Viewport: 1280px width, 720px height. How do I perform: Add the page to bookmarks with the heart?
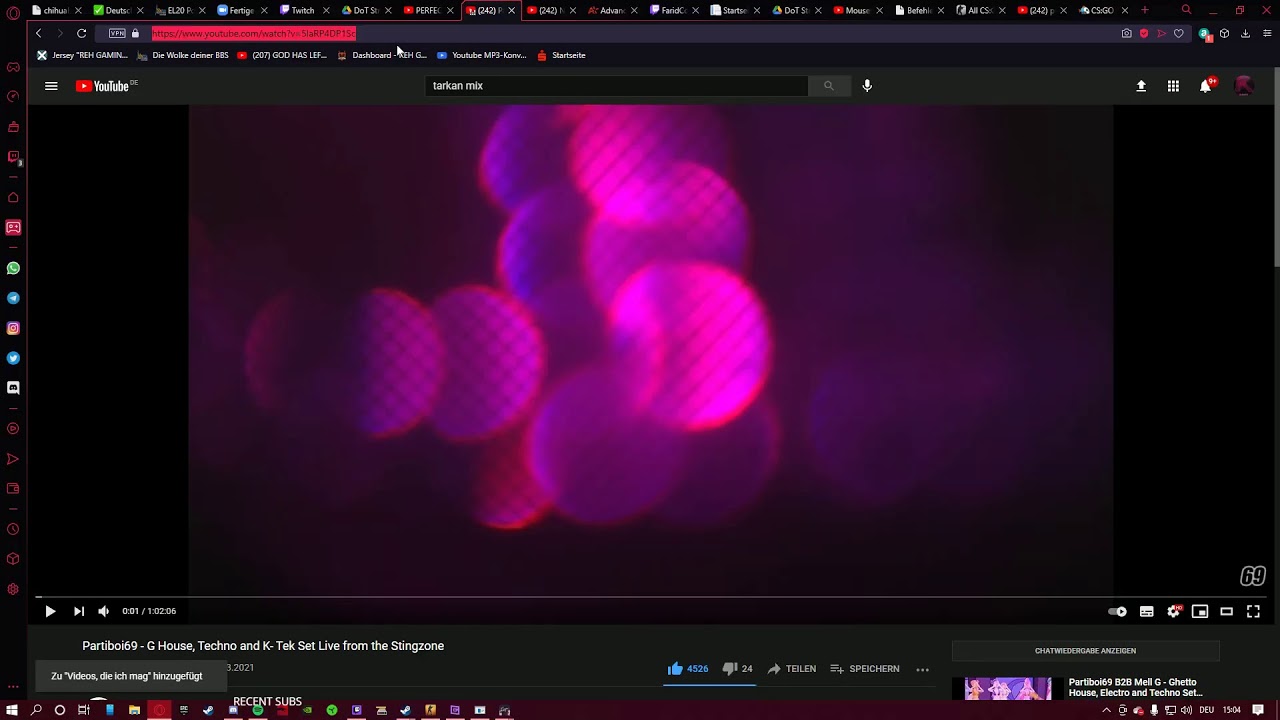1179,33
